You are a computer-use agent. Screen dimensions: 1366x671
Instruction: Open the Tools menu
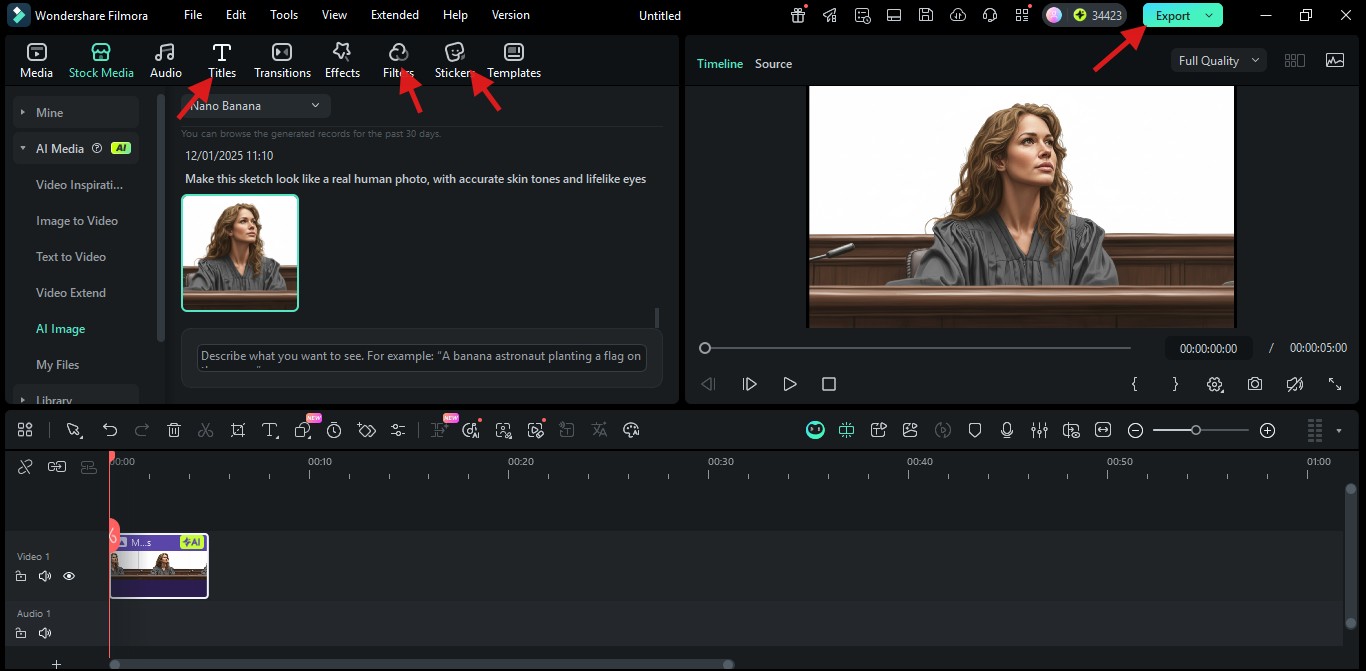pos(283,15)
